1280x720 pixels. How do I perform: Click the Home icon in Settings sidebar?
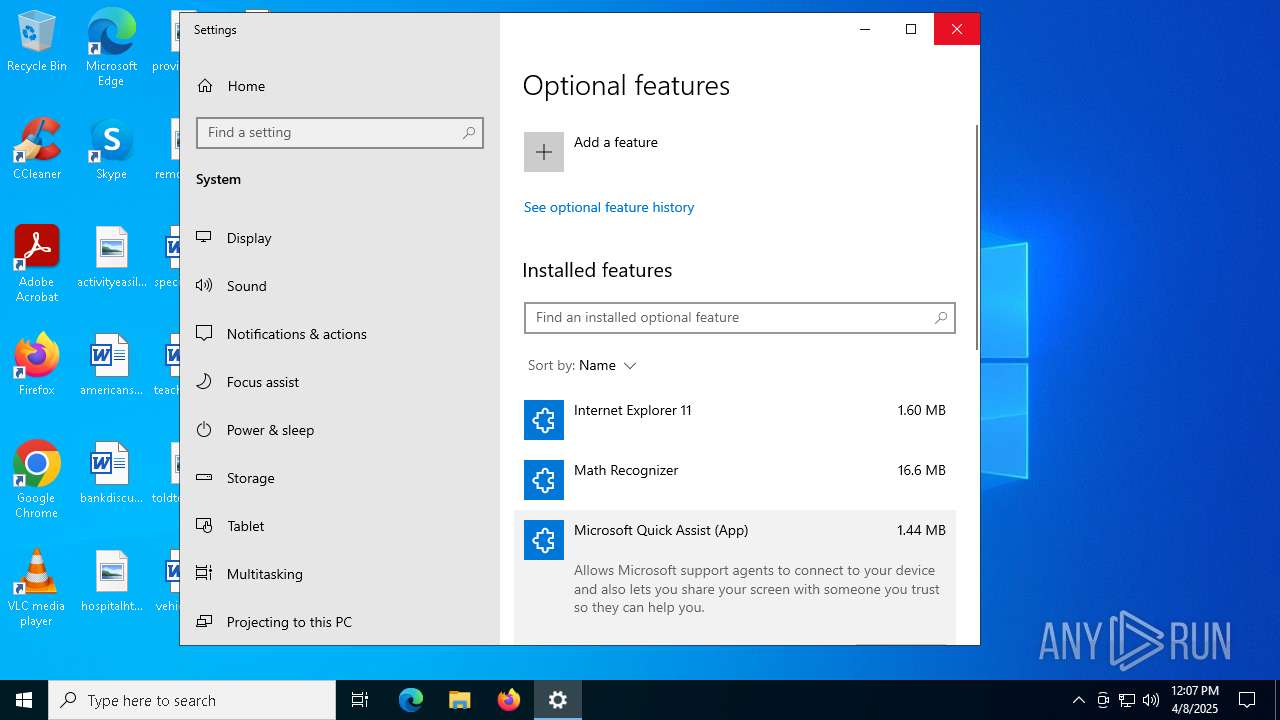[205, 86]
